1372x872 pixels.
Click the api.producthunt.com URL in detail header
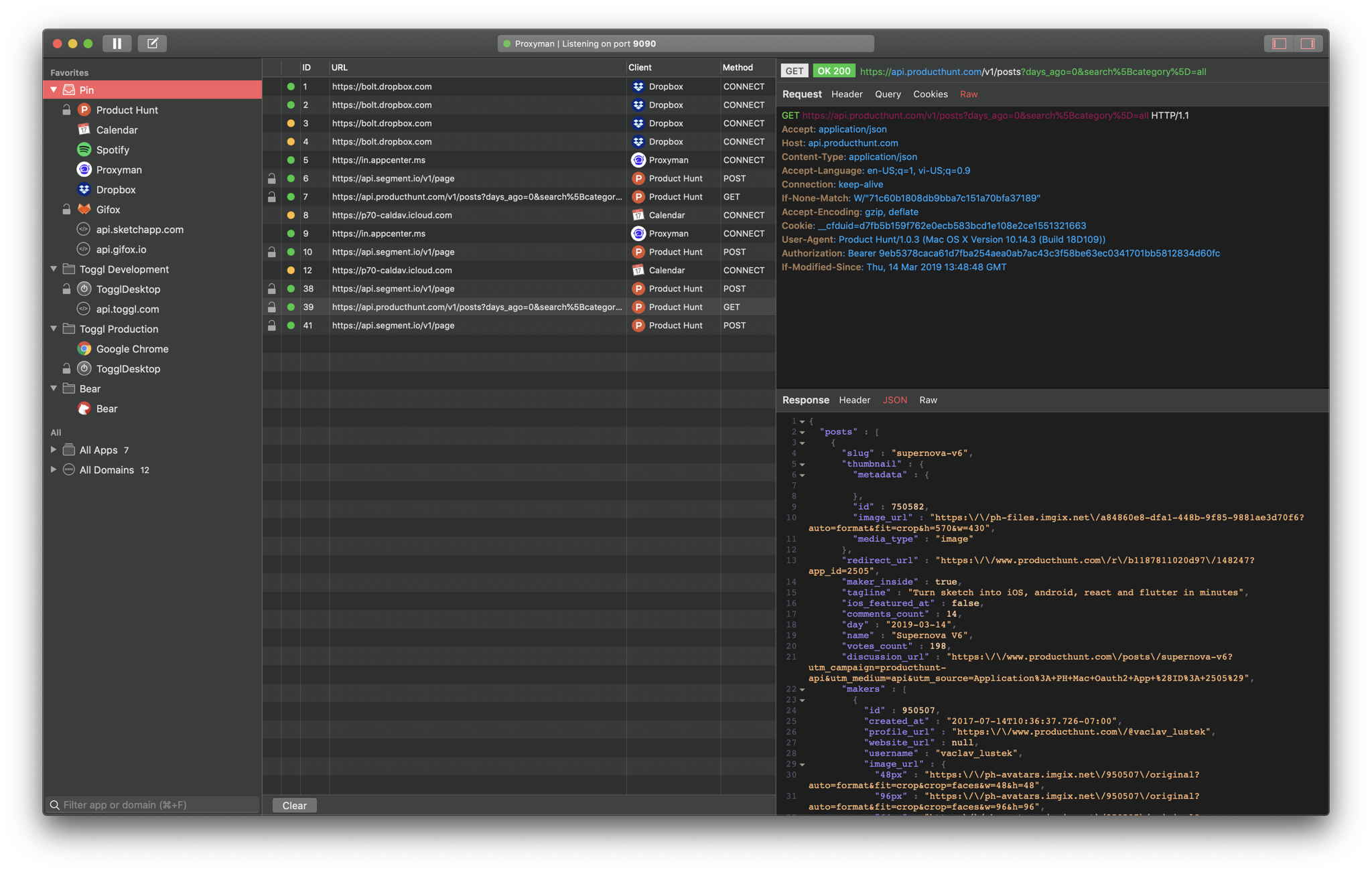point(1032,72)
